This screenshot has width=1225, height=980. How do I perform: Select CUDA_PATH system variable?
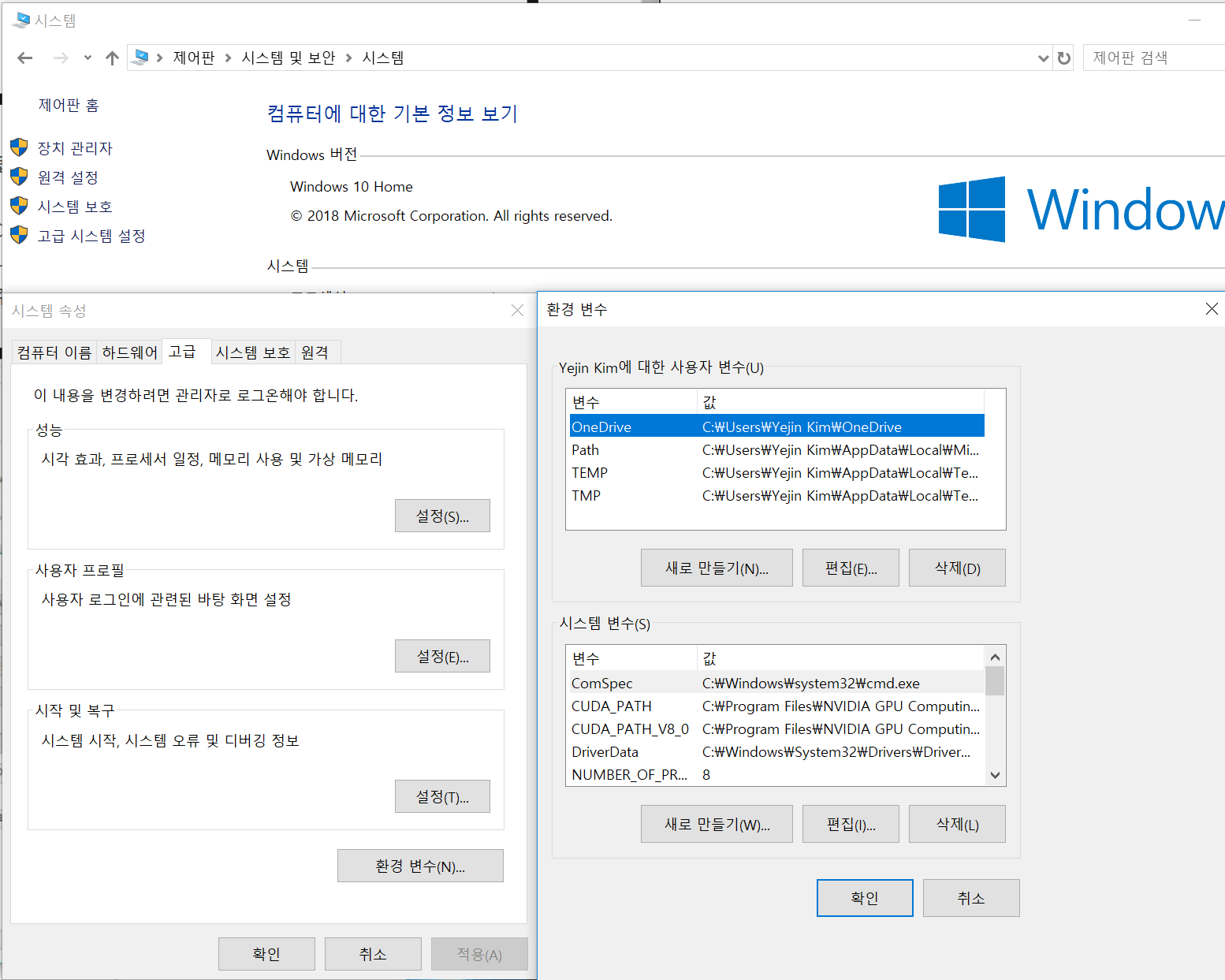[776, 706]
